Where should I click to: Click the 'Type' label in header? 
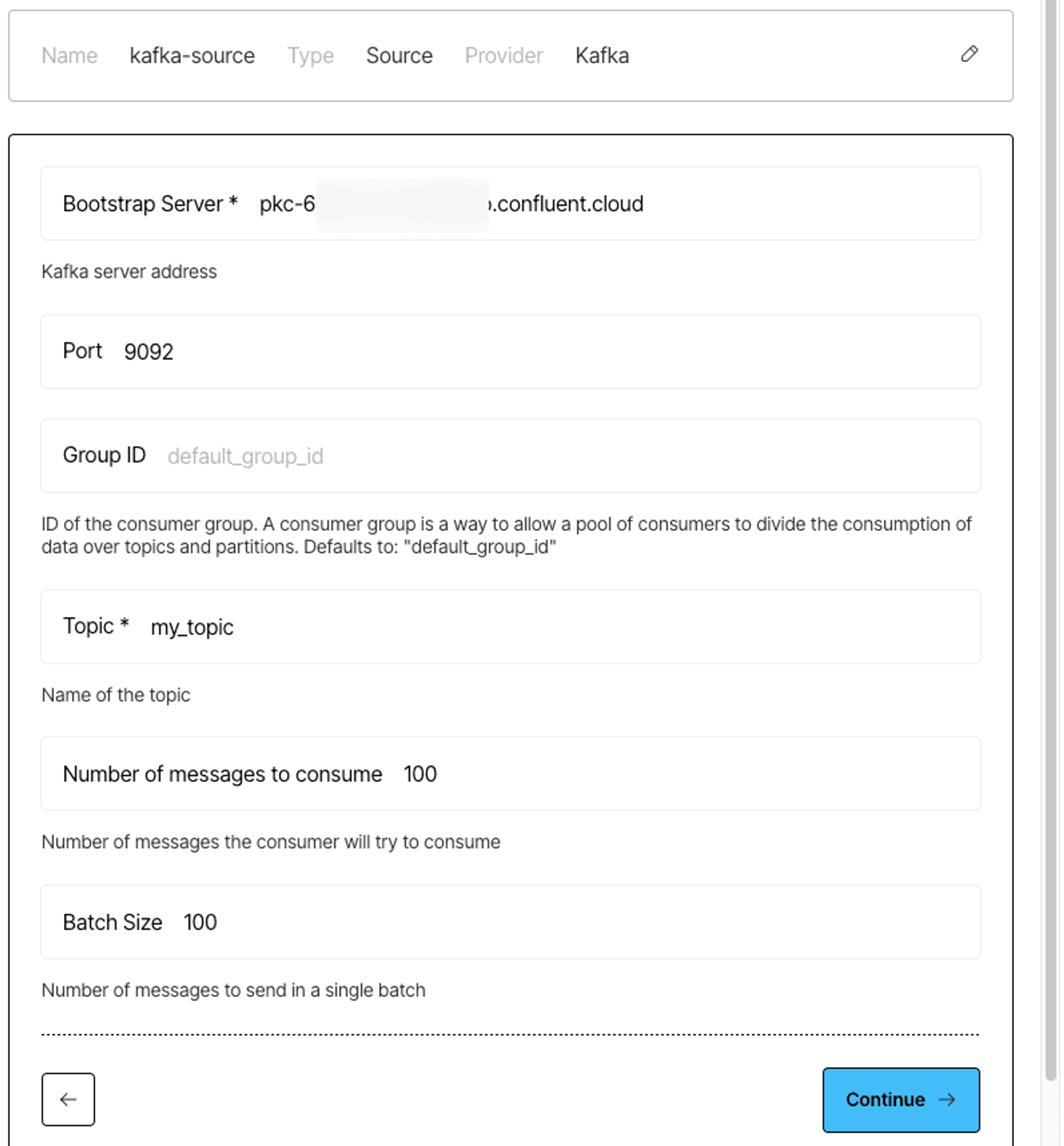311,56
